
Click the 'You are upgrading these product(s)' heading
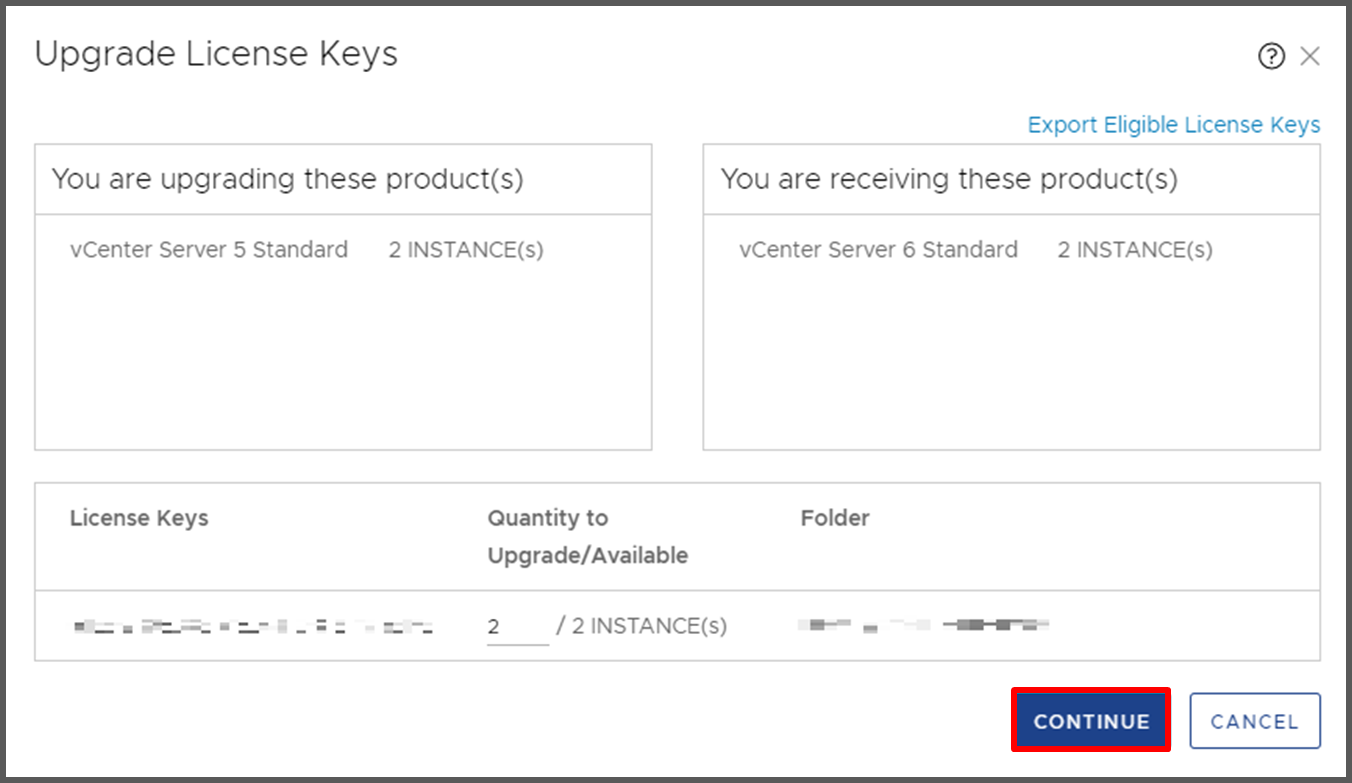[x=288, y=180]
